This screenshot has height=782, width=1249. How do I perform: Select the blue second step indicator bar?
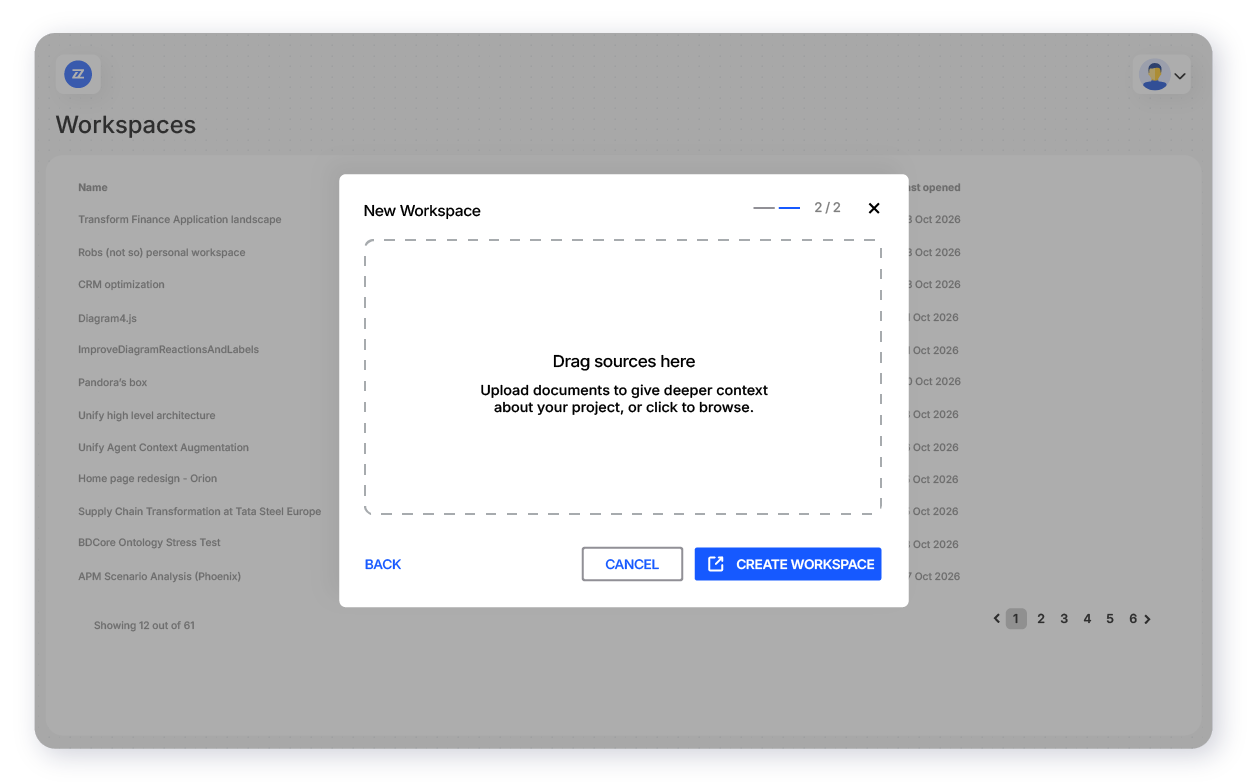(x=789, y=208)
